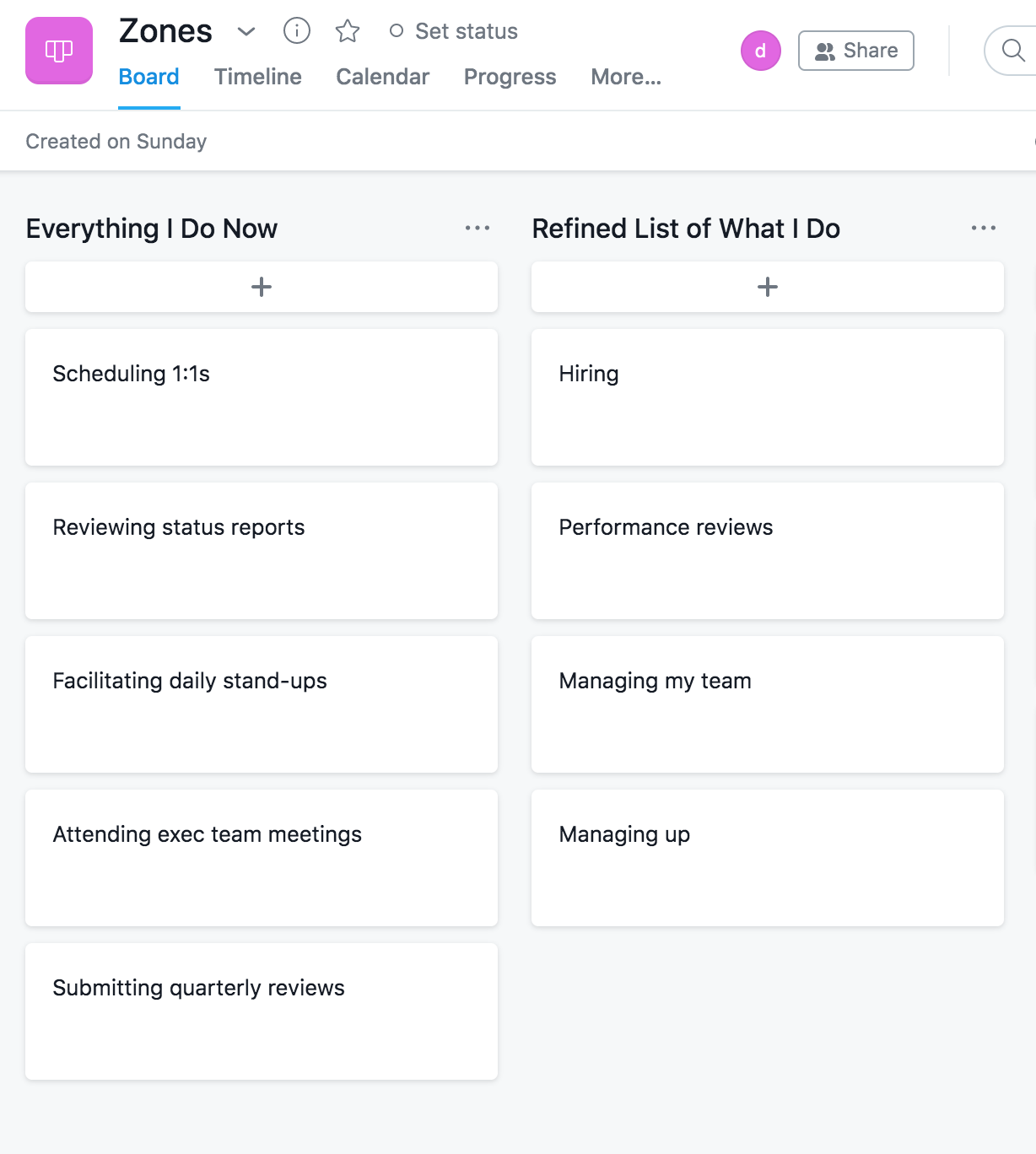The width and height of the screenshot is (1036, 1154).
Task: Click the pink Zones board project icon
Action: [x=59, y=51]
